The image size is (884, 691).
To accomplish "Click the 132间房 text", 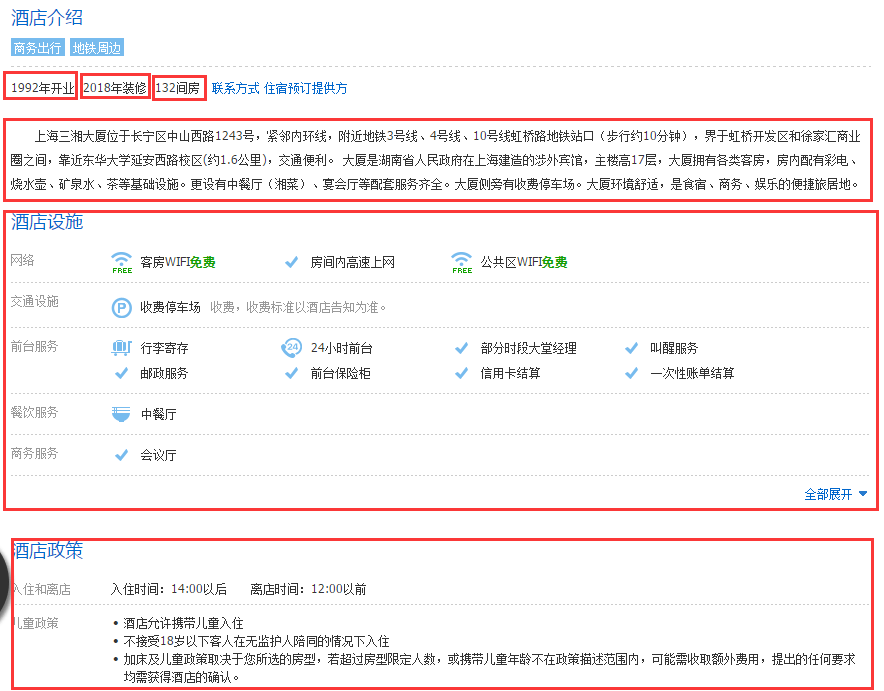I will click(x=178, y=88).
